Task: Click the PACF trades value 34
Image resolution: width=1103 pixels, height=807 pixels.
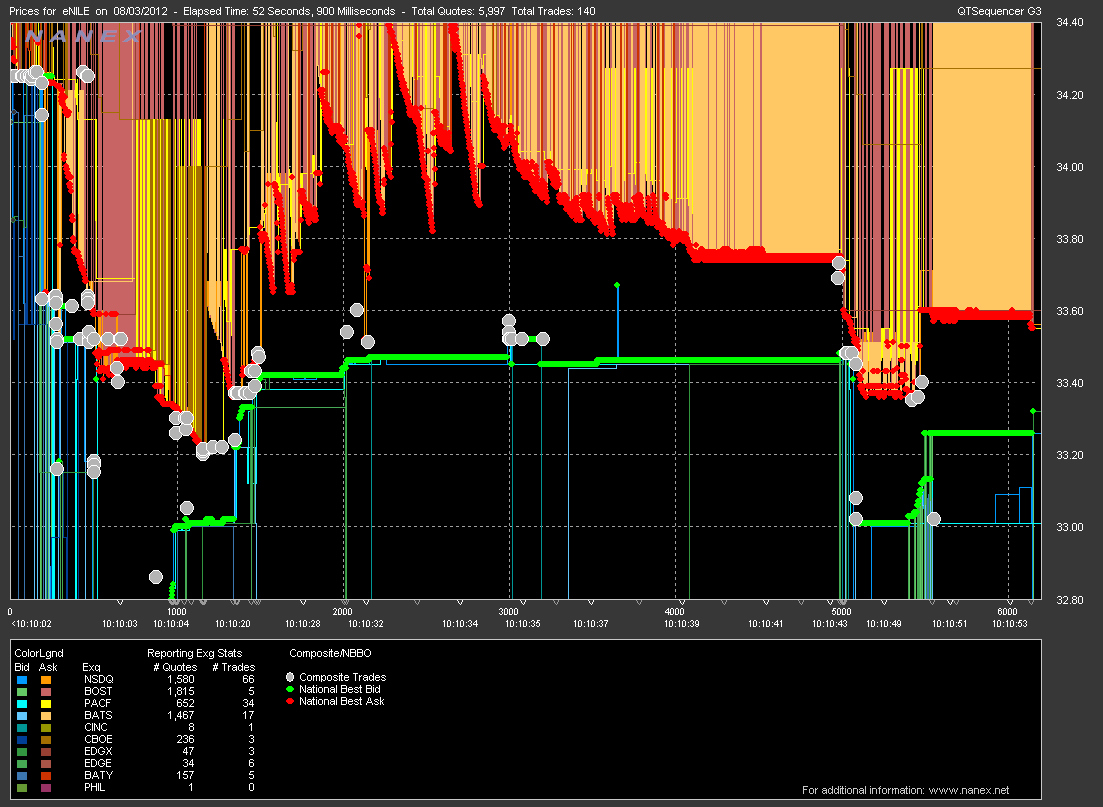Action: pyautogui.click(x=248, y=704)
